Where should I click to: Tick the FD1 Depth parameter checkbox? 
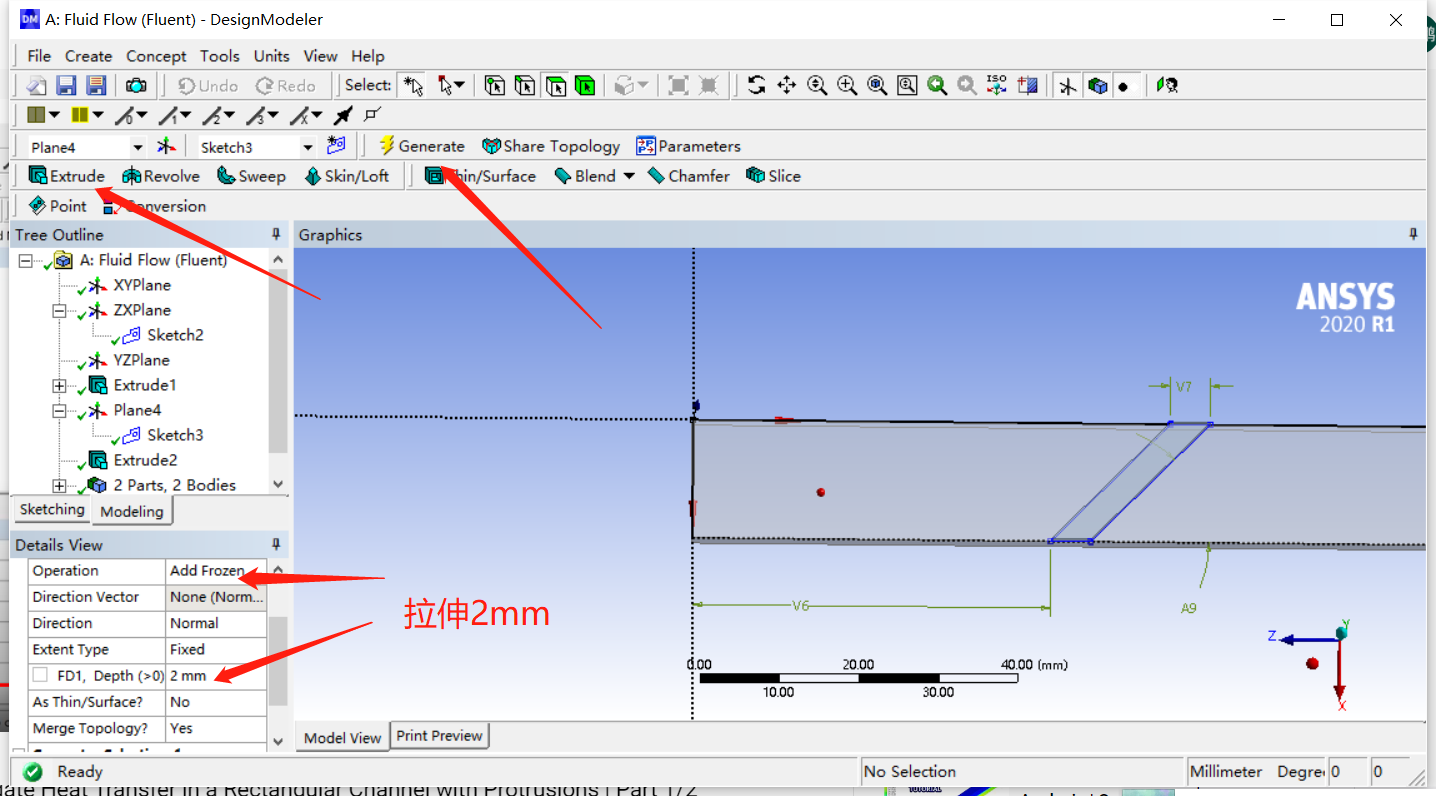(x=40, y=675)
